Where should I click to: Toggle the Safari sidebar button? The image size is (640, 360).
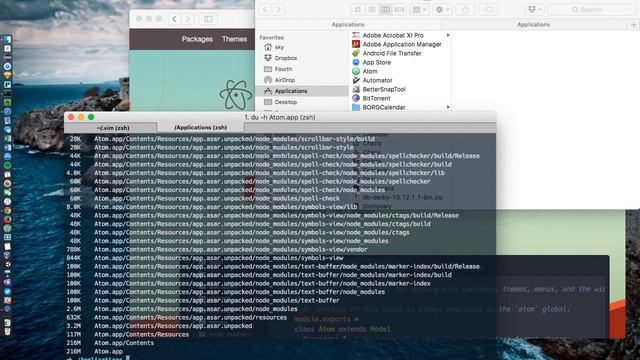pos(208,19)
